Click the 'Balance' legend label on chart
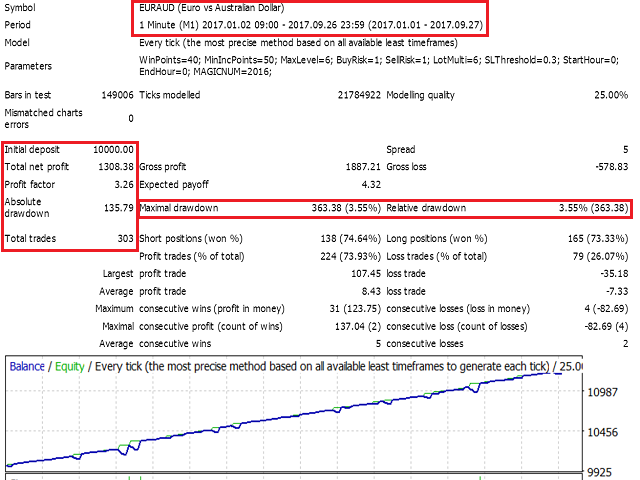640x480 pixels. 27,366
